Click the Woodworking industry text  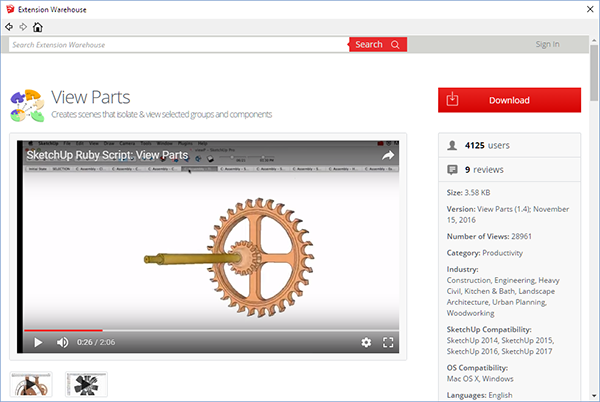(x=470, y=313)
